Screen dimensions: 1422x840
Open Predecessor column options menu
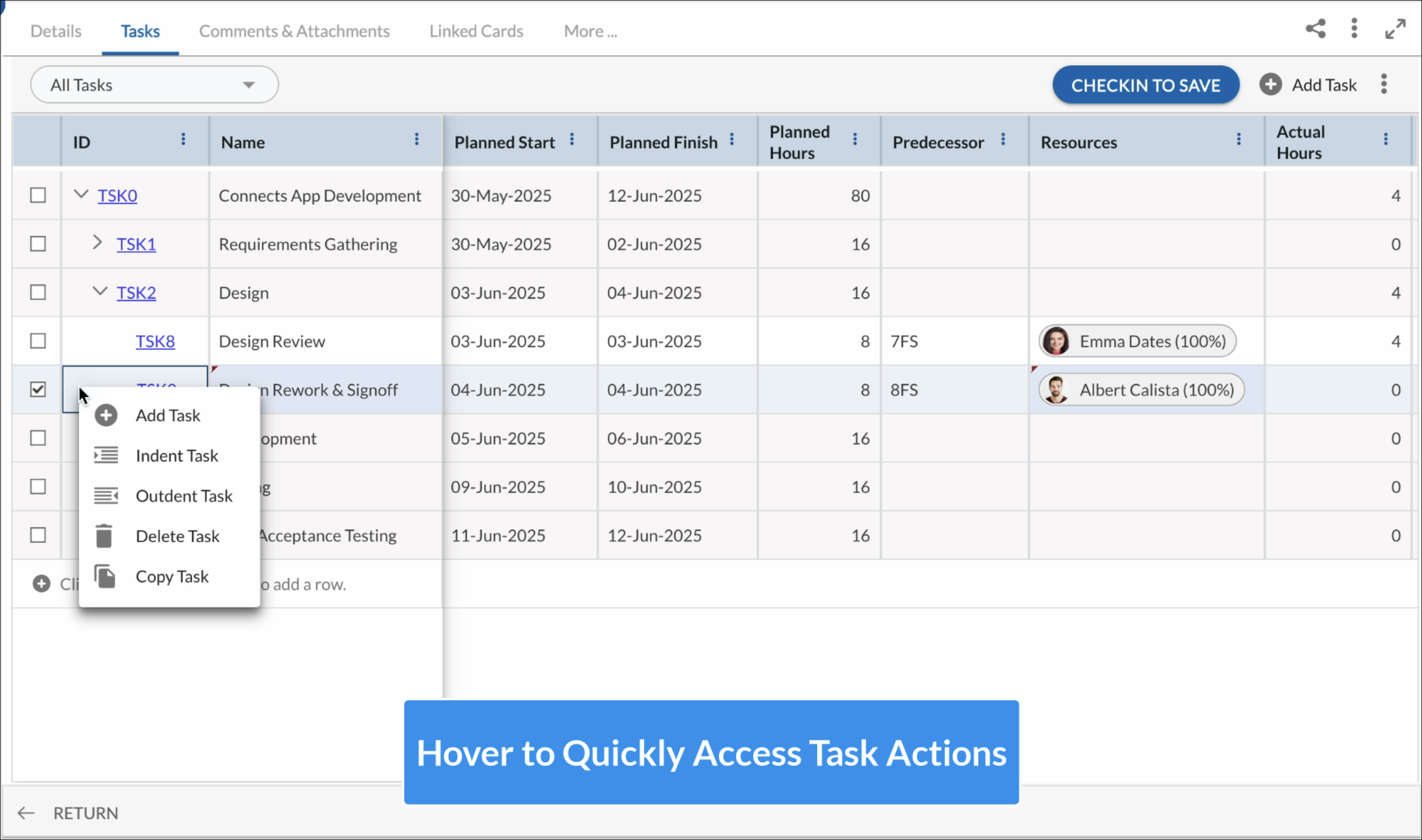(x=1002, y=139)
